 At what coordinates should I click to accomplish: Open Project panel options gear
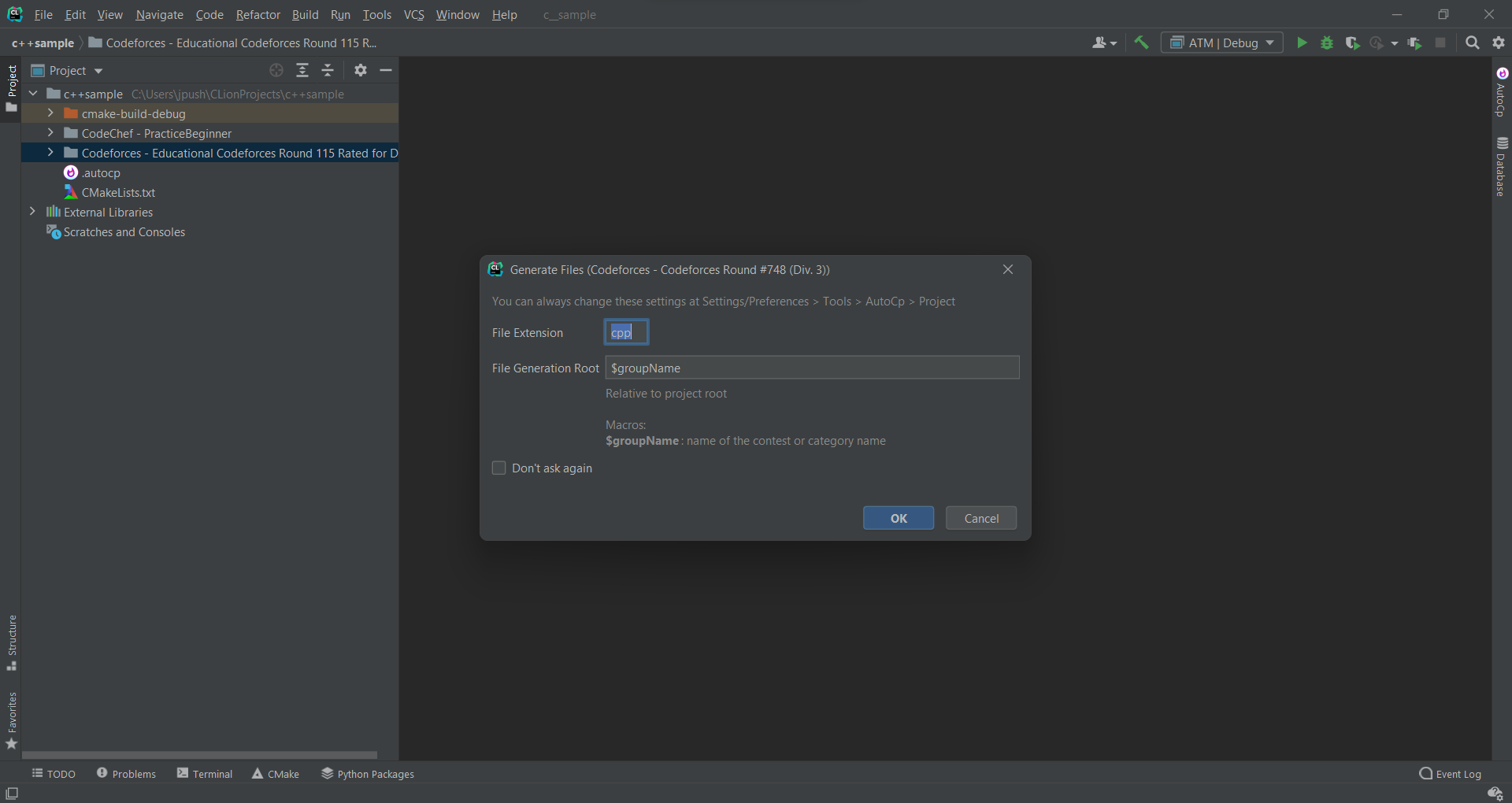(x=361, y=70)
